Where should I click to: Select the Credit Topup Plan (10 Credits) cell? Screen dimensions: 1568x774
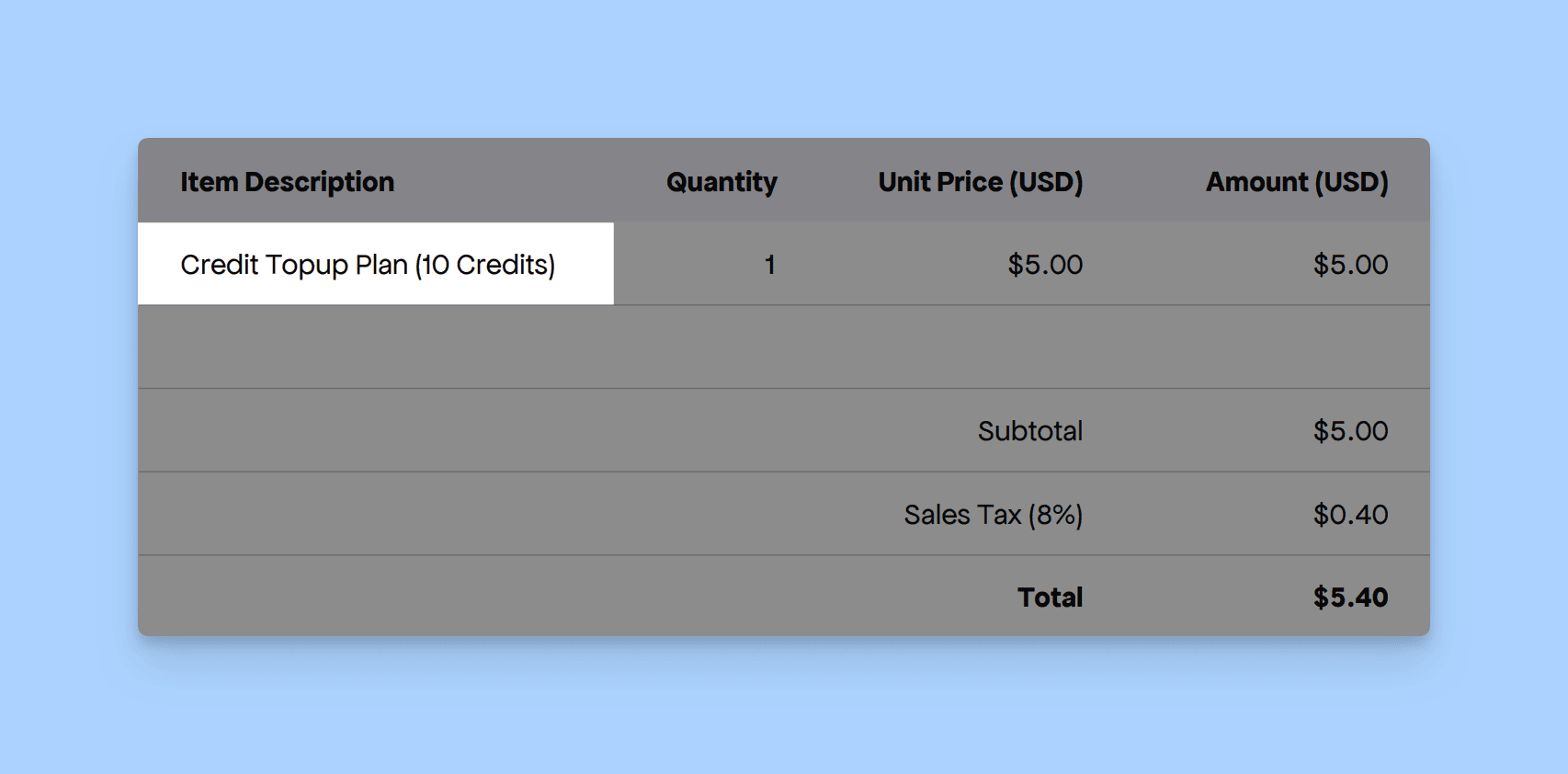(x=368, y=265)
